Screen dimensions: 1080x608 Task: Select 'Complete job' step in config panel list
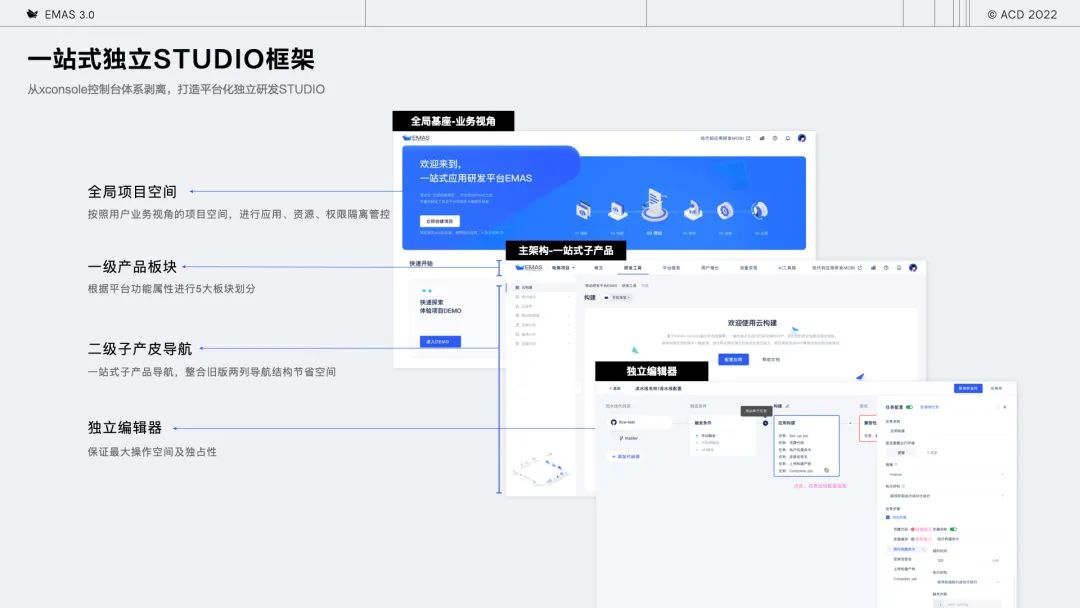[x=904, y=579]
